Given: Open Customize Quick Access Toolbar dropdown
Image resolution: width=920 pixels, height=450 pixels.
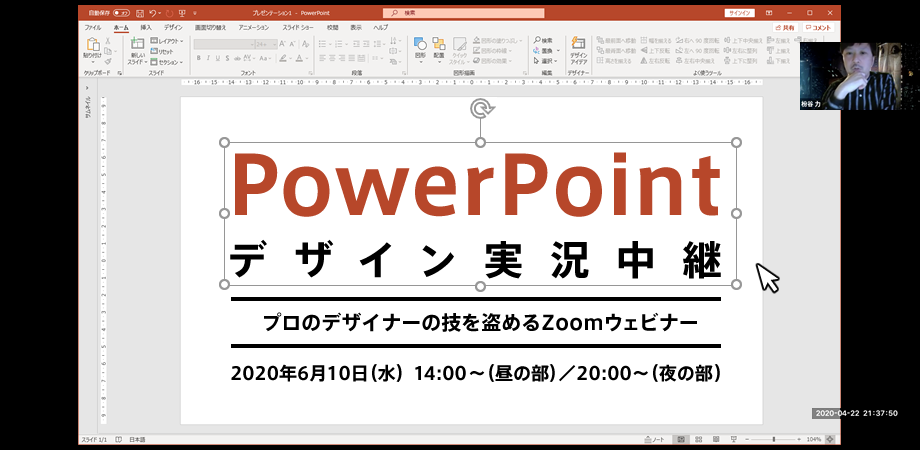Looking at the screenshot, I should pyautogui.click(x=195, y=12).
